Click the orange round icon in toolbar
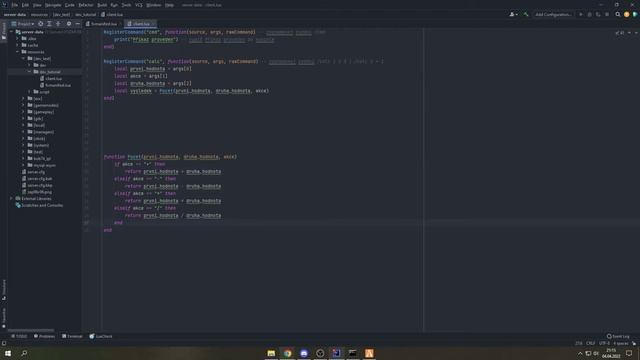The width and height of the screenshot is (640, 360). click(x=627, y=14)
